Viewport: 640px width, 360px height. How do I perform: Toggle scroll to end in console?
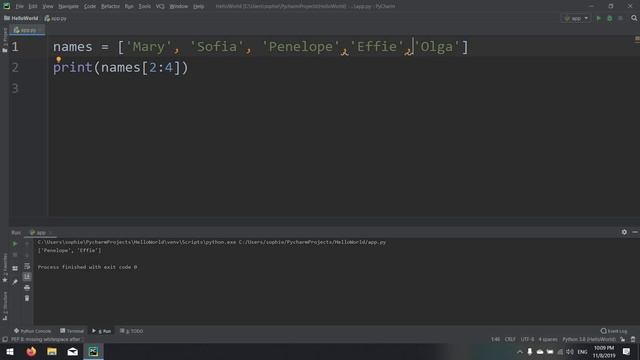click(27, 277)
